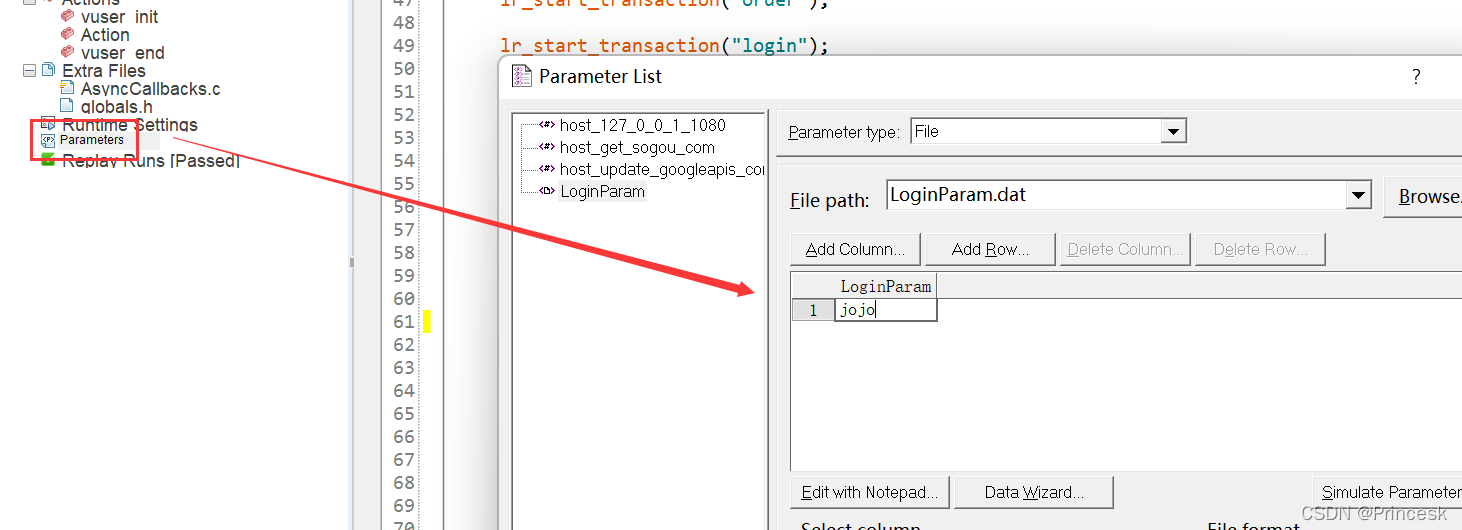Open the Parameter type dropdown
The width and height of the screenshot is (1462, 530).
(x=1173, y=131)
